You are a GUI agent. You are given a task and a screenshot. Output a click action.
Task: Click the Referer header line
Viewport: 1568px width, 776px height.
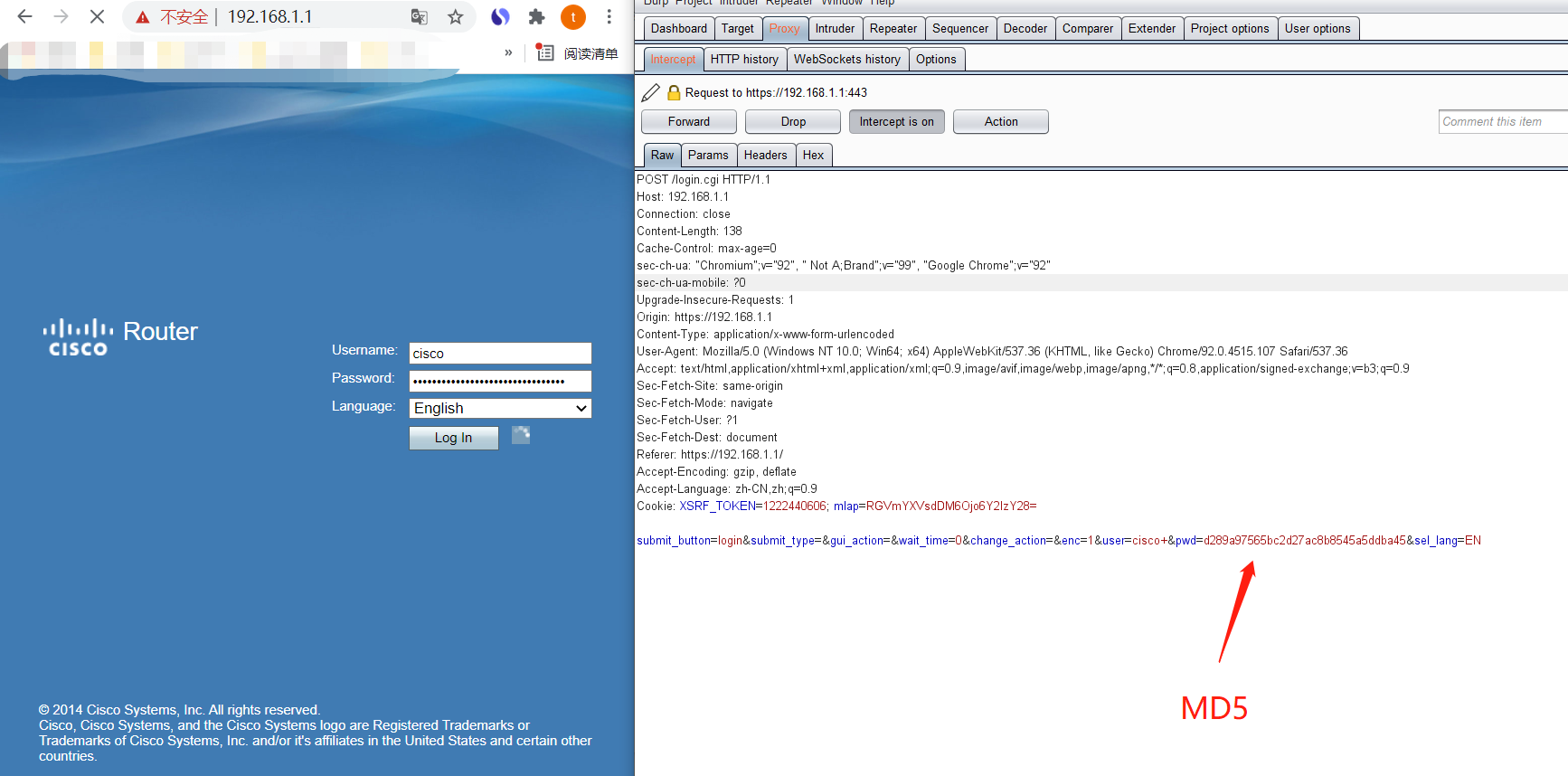(710, 454)
